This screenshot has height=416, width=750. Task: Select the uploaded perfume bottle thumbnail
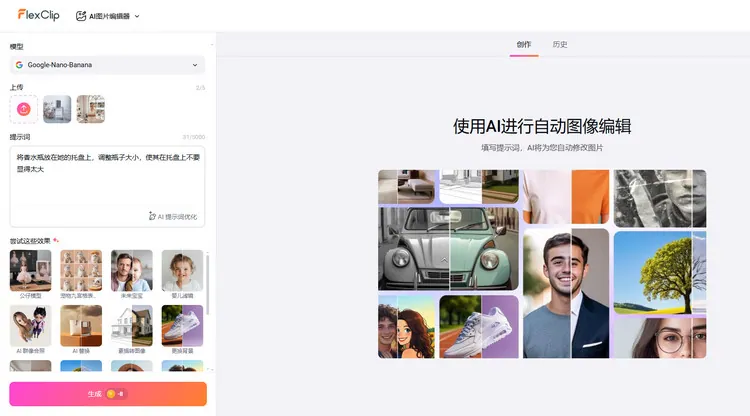(x=57, y=109)
